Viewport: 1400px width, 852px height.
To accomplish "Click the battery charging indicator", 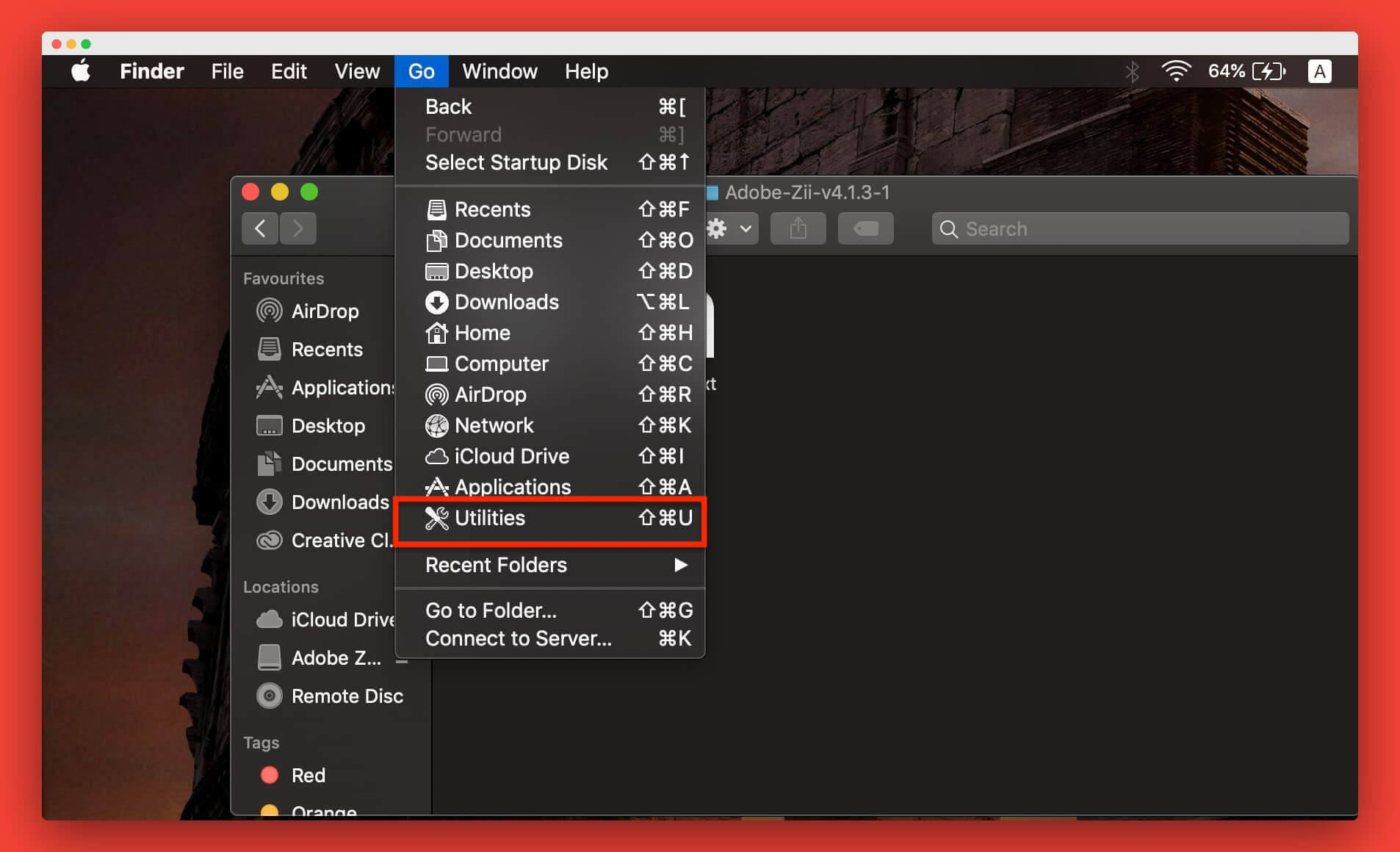I will pyautogui.click(x=1269, y=71).
